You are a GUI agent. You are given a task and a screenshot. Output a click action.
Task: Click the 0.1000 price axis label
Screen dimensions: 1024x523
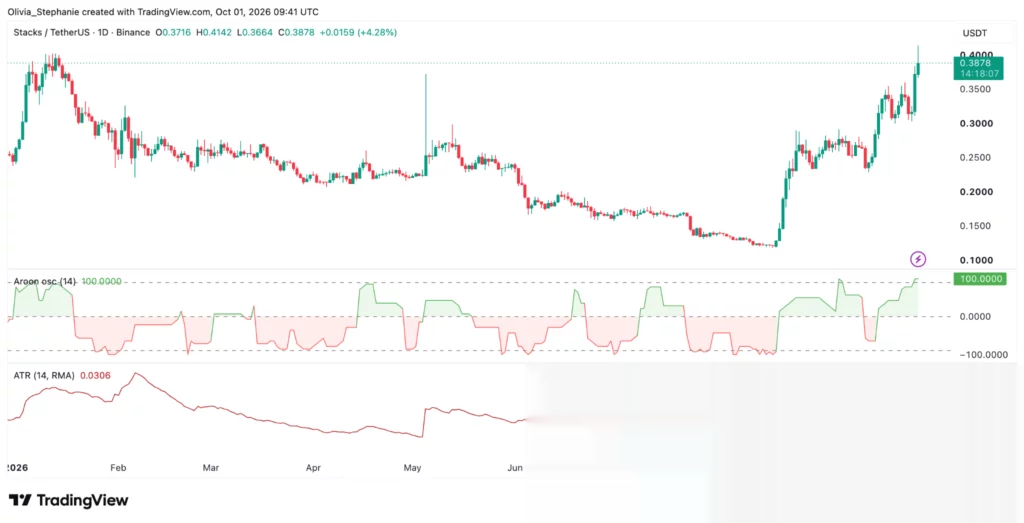pos(976,261)
